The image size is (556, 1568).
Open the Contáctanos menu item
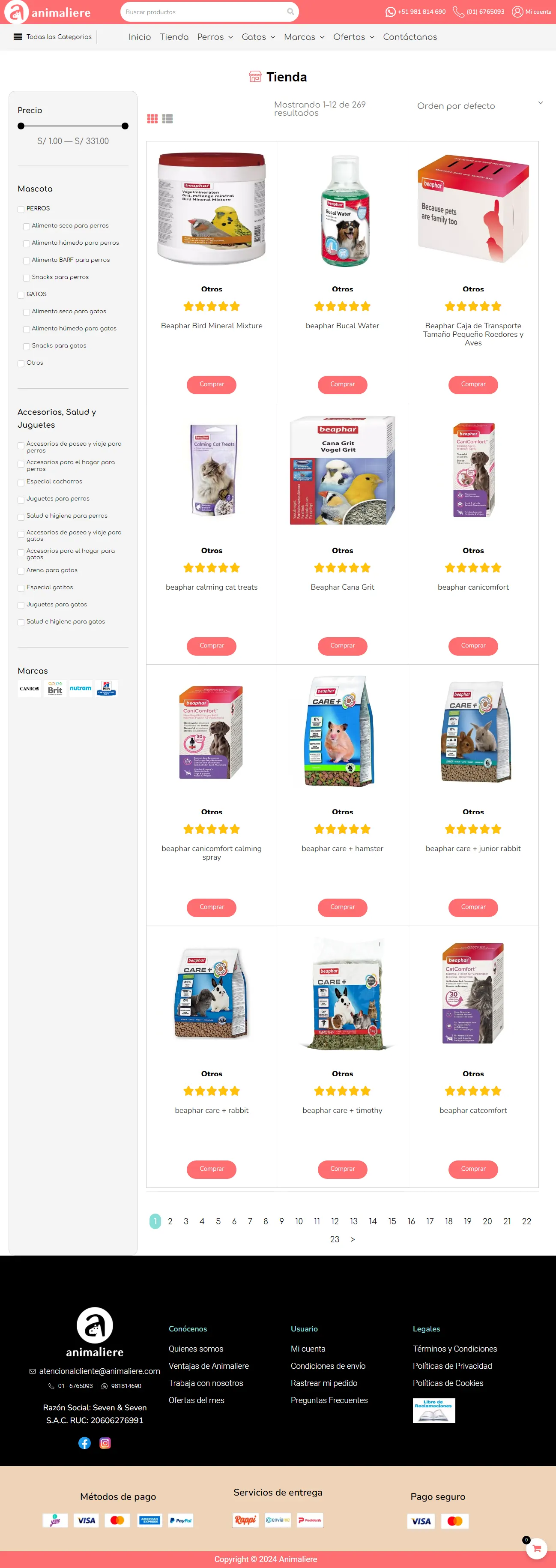[410, 37]
